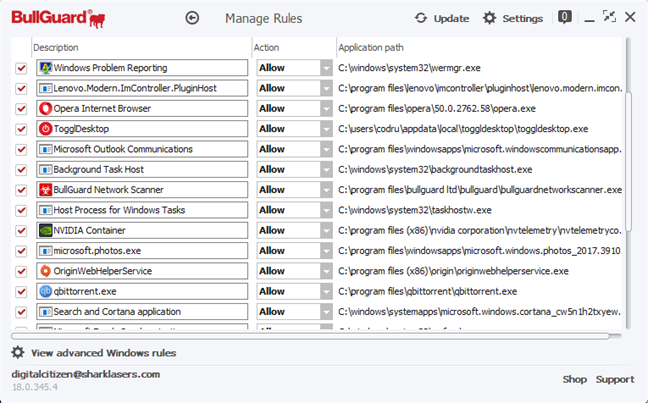The width and height of the screenshot is (648, 403).
Task: Open the Action dropdown for Opera Internet Browser
Action: tap(326, 108)
